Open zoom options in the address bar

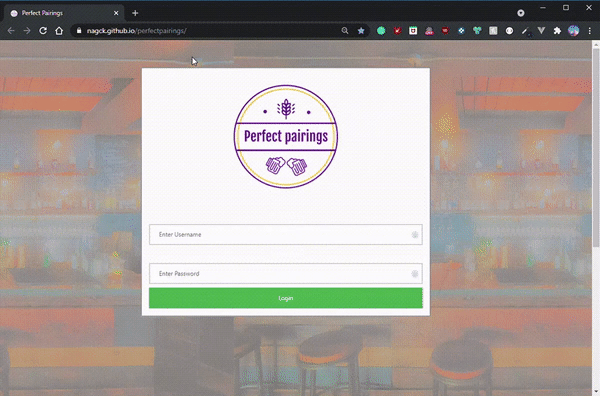coord(345,31)
